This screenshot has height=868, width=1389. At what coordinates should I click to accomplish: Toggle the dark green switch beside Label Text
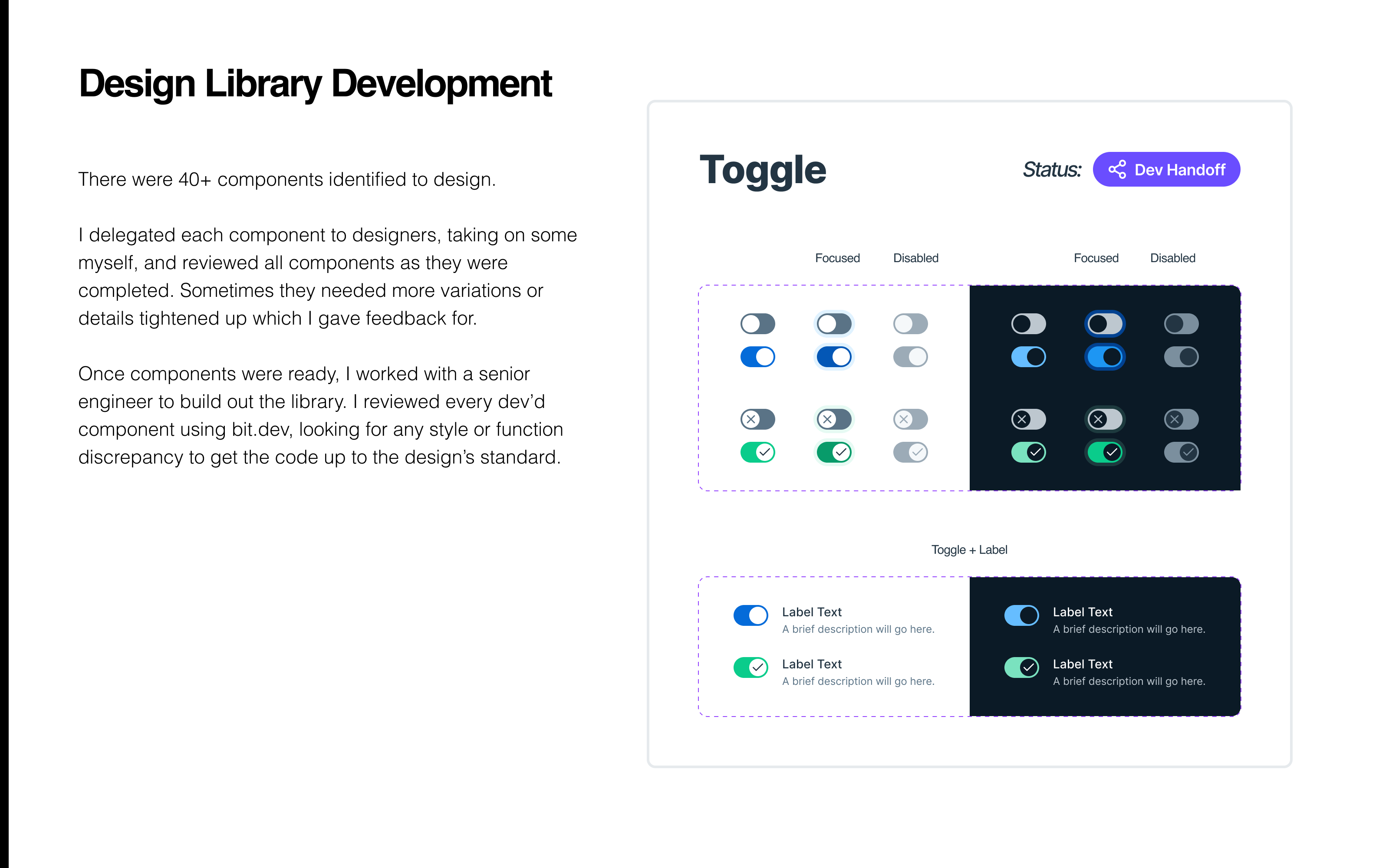[1022, 667]
